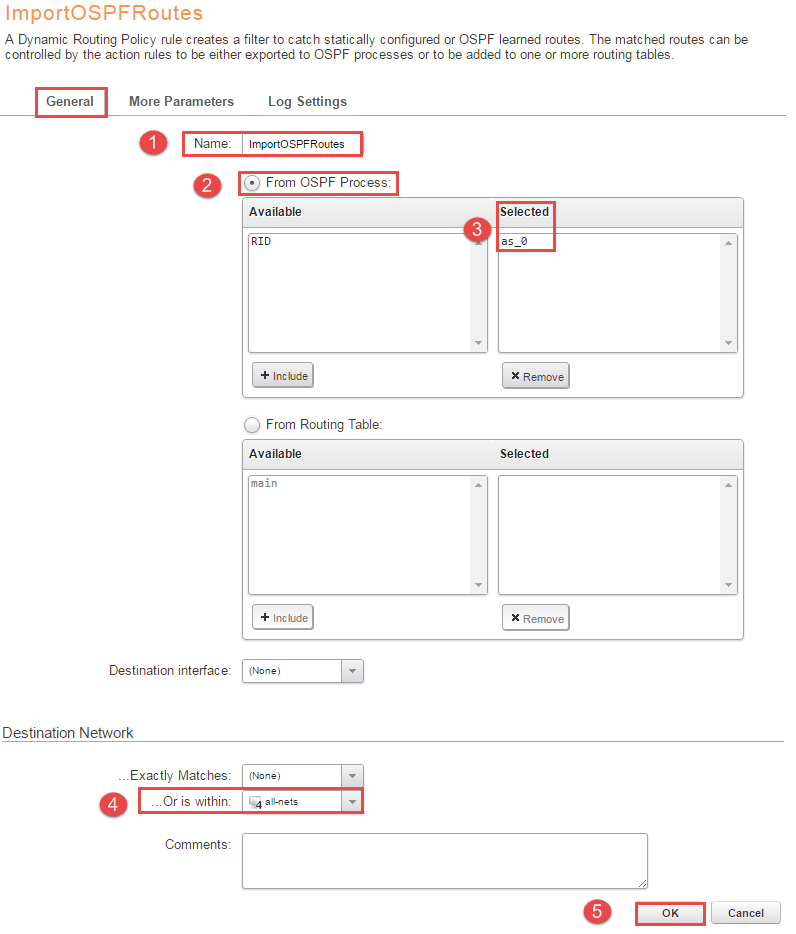The image size is (796, 934).
Task: Click the Comments text area
Action: [x=444, y=860]
